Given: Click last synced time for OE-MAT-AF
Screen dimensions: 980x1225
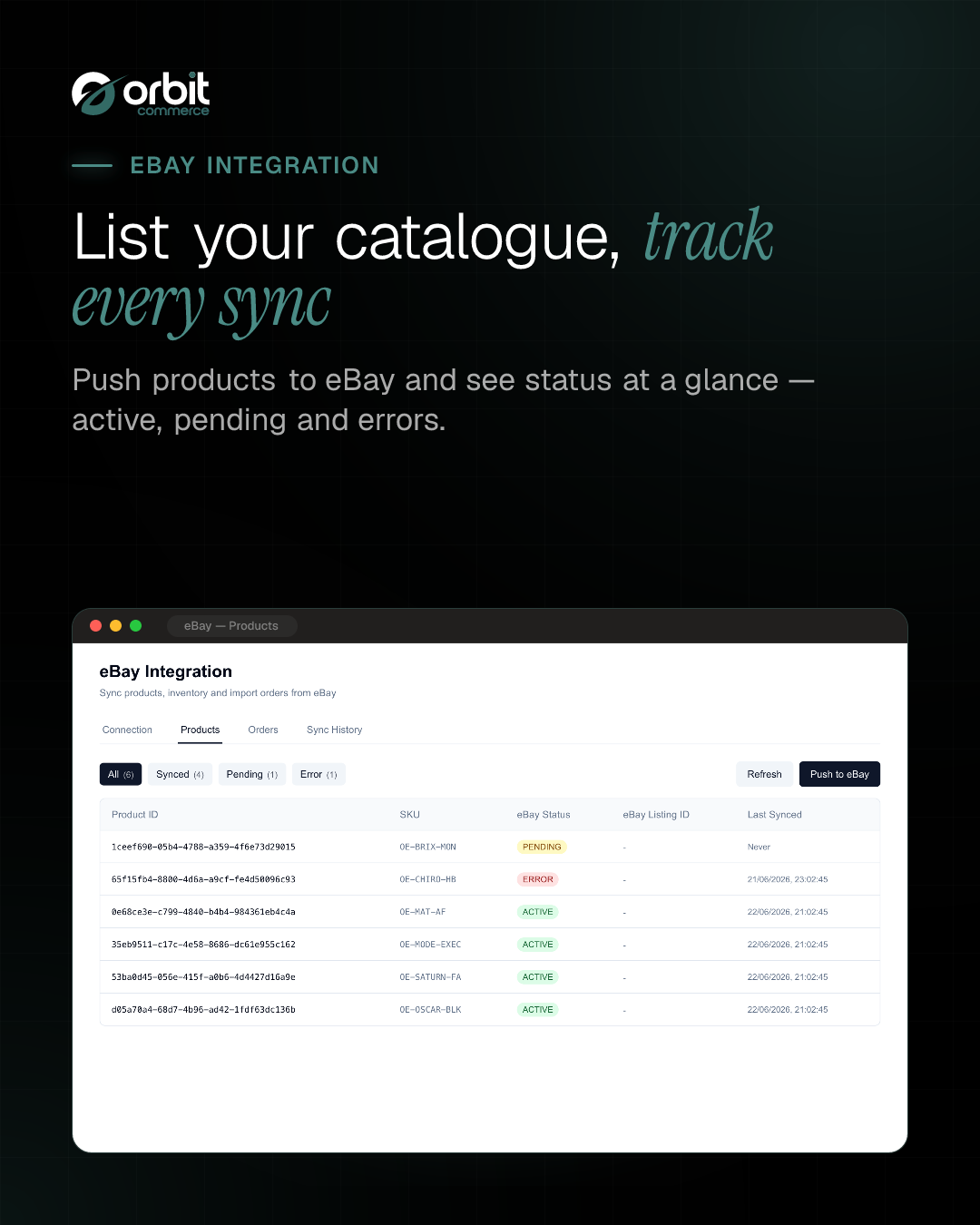Looking at the screenshot, I should (x=788, y=912).
